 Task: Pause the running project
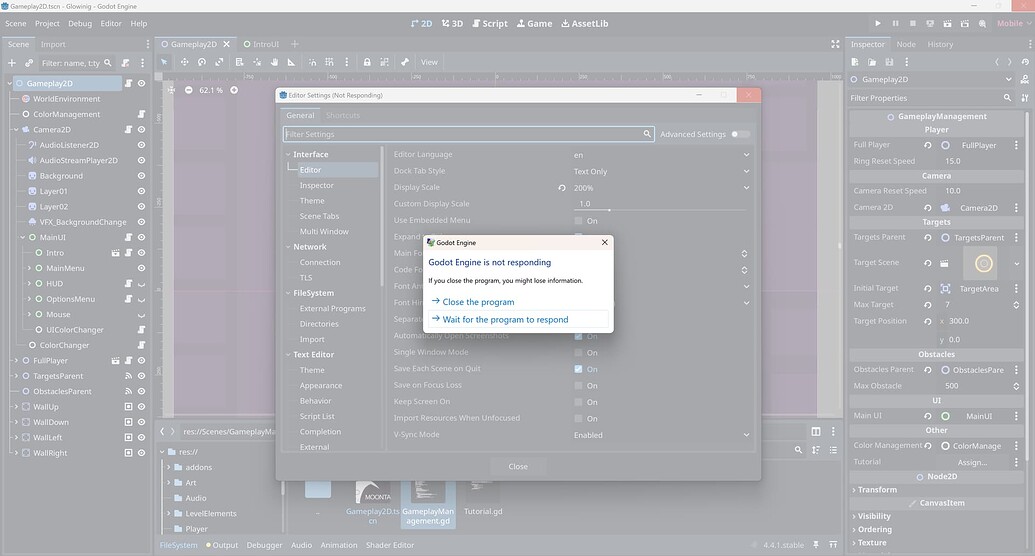click(896, 23)
